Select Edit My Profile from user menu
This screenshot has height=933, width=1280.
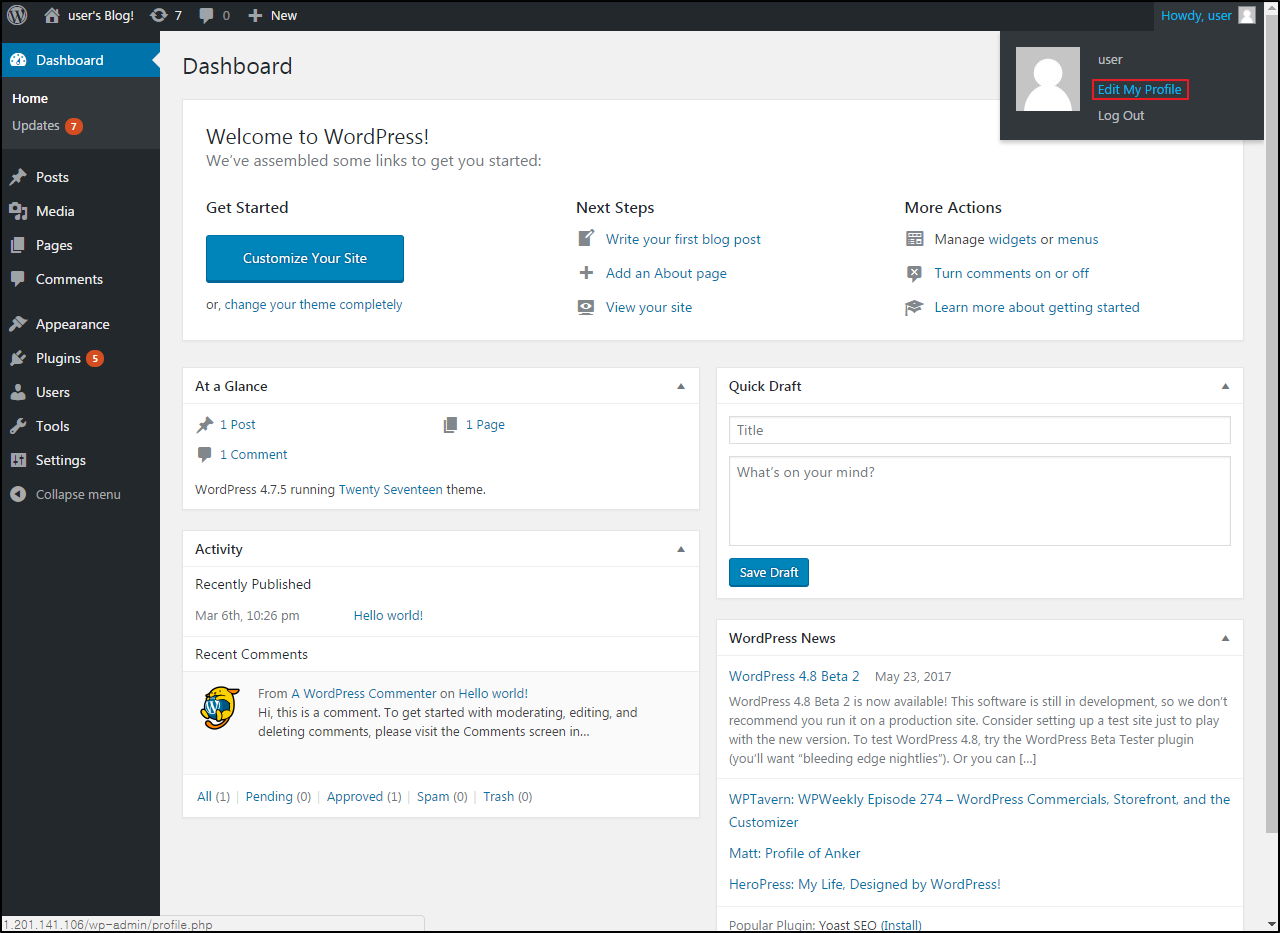coord(1140,89)
